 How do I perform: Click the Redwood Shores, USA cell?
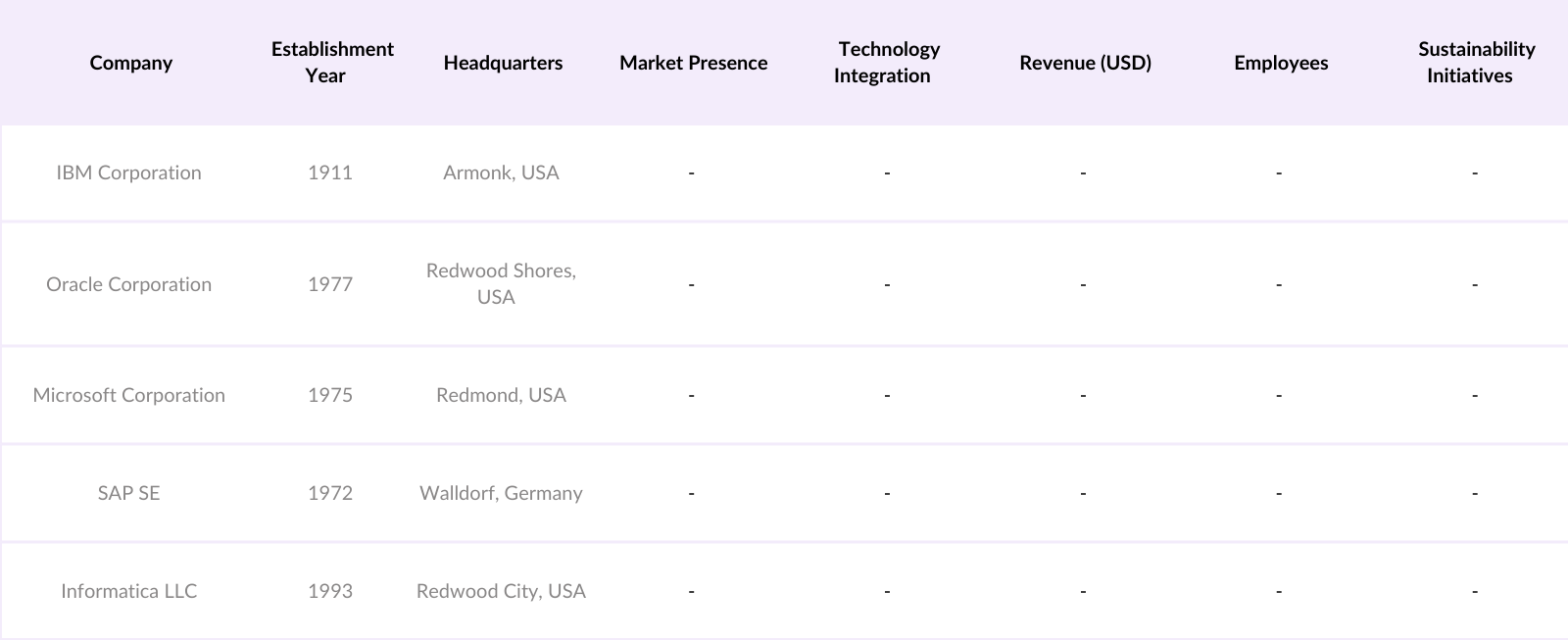(501, 284)
